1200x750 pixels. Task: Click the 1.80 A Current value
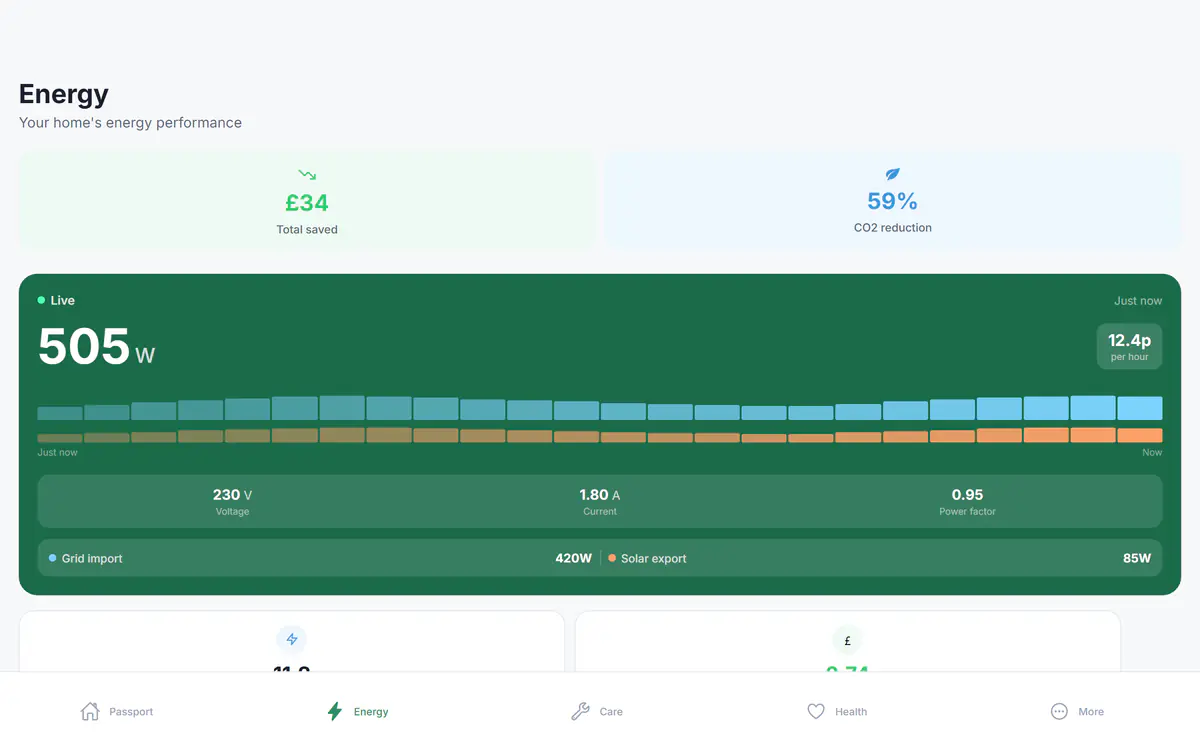[x=600, y=495]
